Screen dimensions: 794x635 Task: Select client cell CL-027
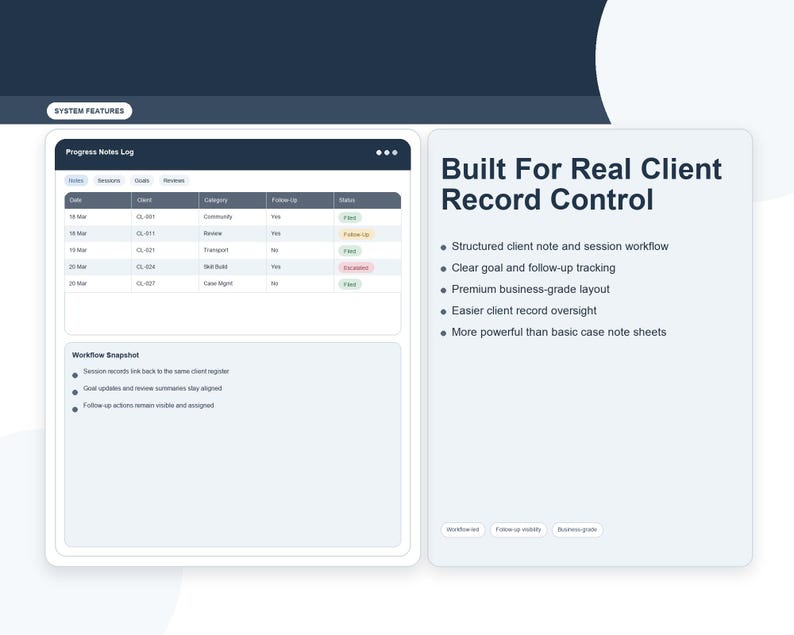tap(165, 284)
